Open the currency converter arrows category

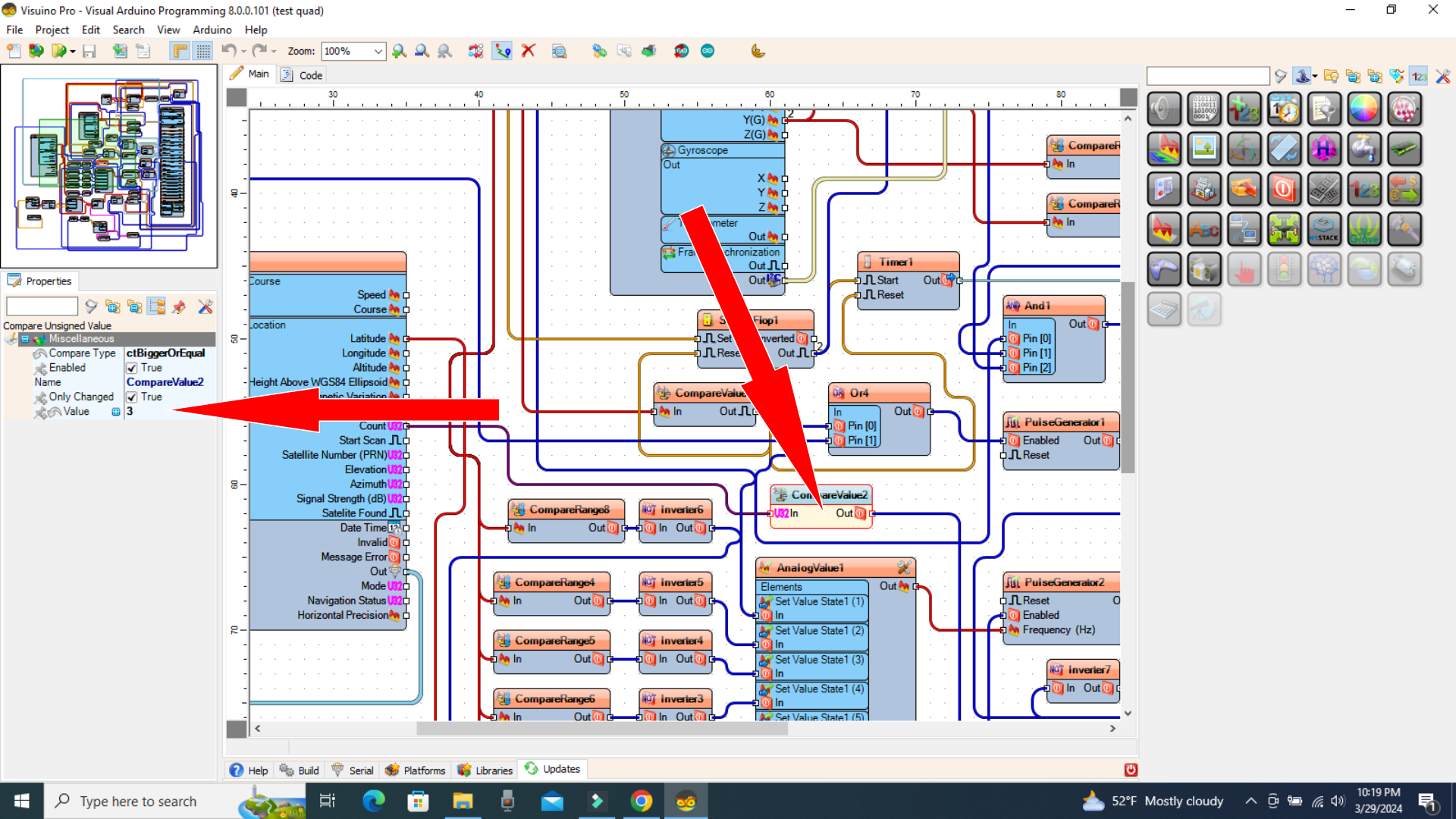1404,190
